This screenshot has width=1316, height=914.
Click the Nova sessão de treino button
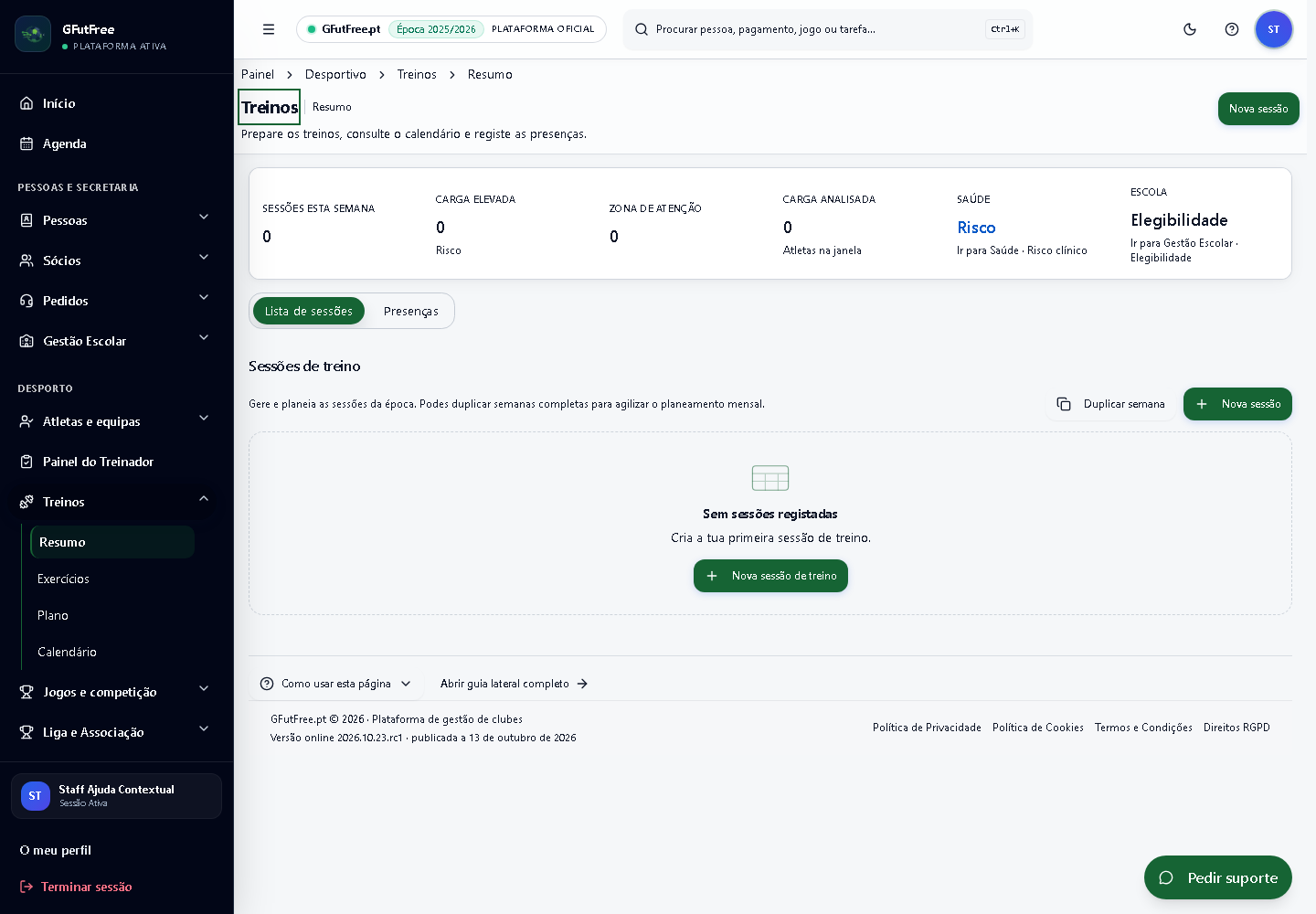[770, 576]
